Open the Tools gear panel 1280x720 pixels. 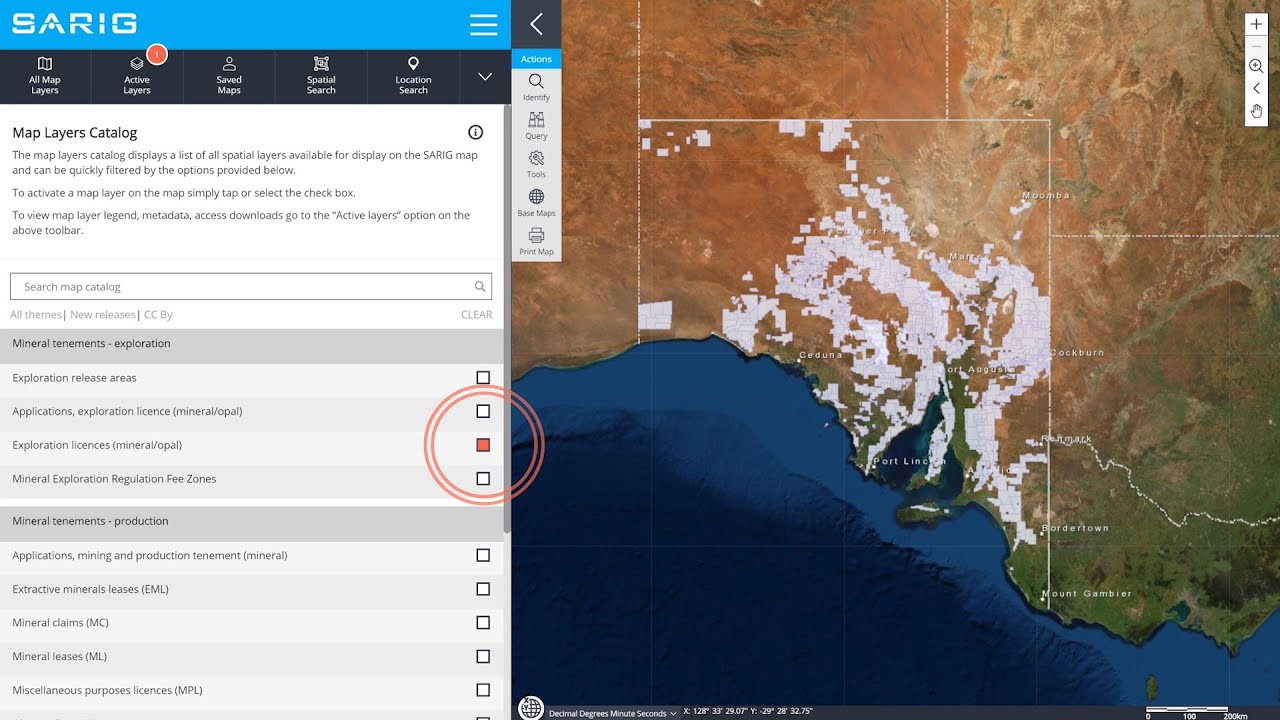click(x=536, y=164)
